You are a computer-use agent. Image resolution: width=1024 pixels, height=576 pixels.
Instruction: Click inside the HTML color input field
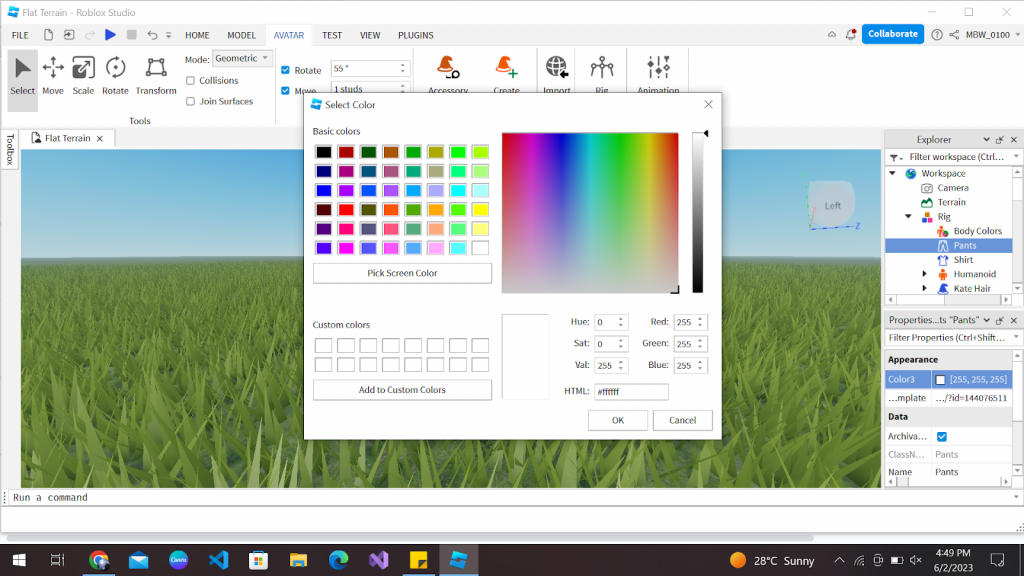[x=631, y=392]
